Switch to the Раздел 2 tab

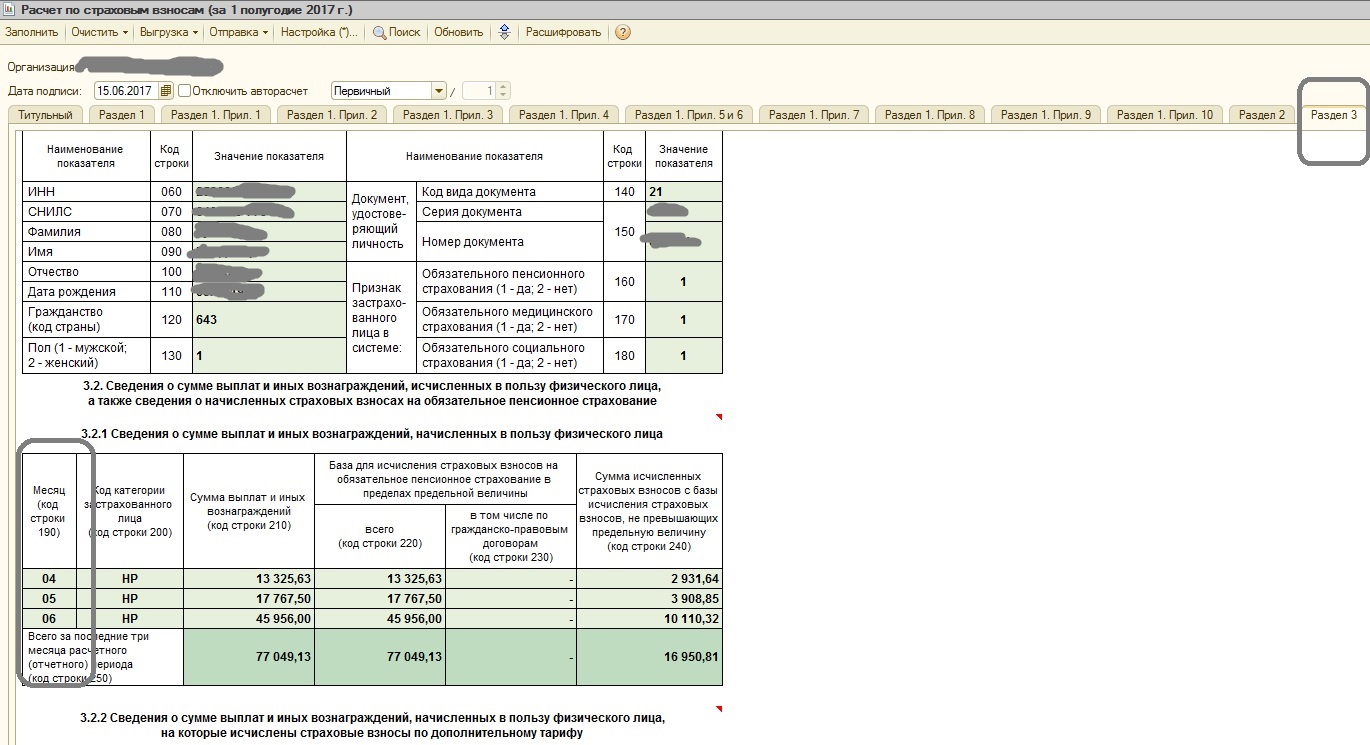click(x=1262, y=115)
